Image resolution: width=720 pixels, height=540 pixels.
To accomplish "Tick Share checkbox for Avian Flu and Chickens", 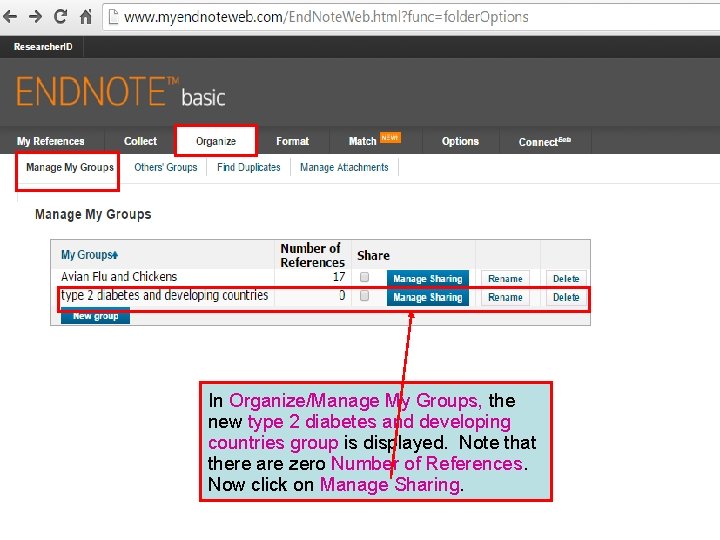I will pos(364,277).
